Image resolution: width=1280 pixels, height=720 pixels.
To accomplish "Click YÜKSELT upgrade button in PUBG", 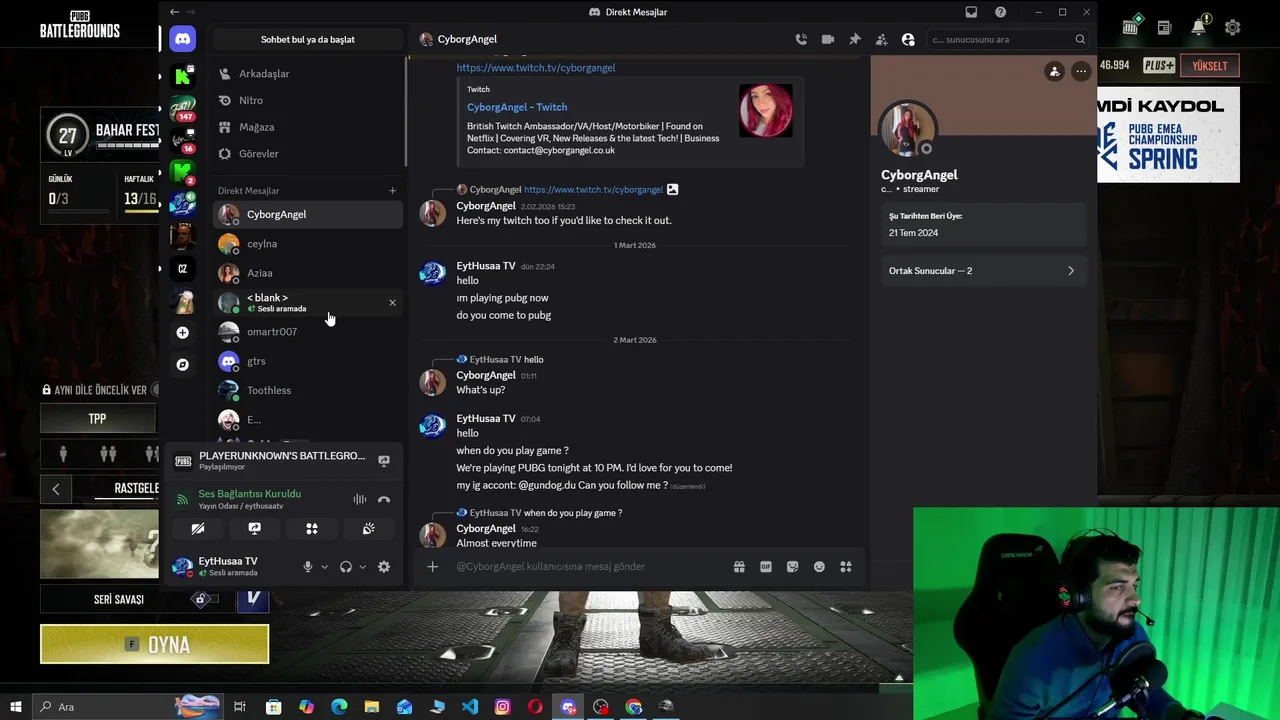I will click(1210, 66).
